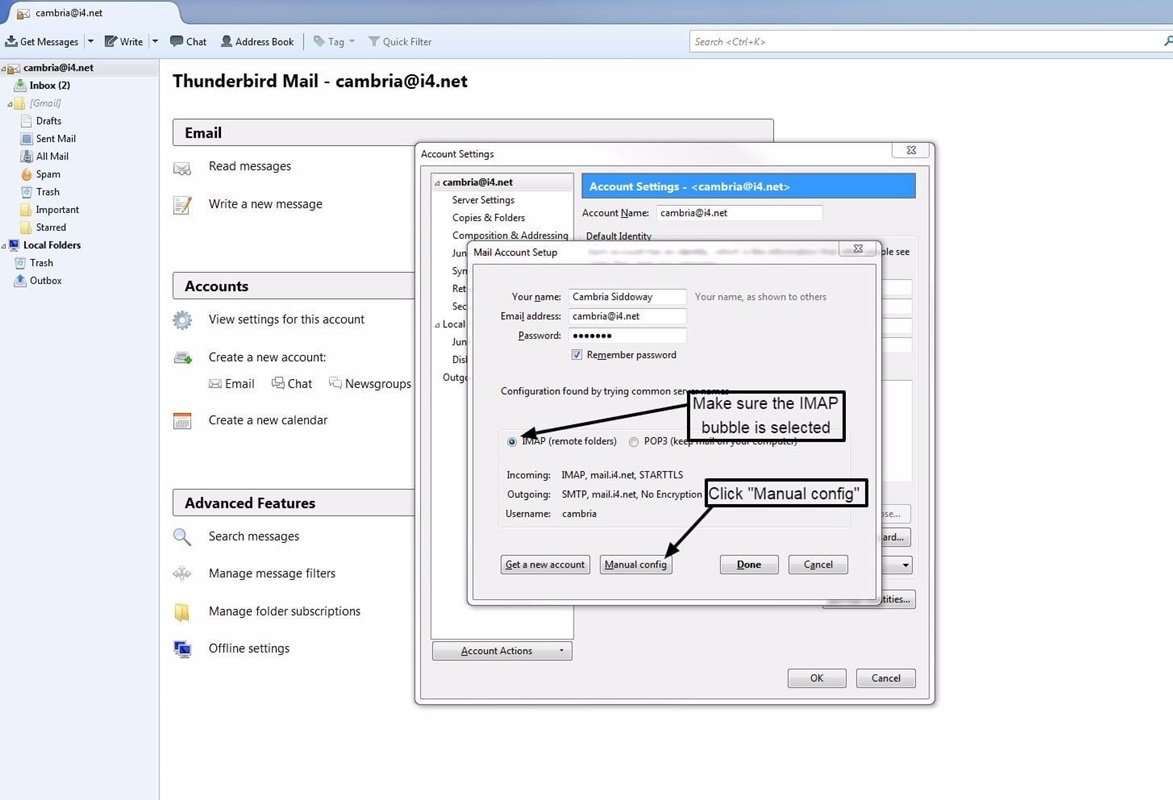Collapse Local Folders in Account Settings tree
1173x800 pixels.
438,325
